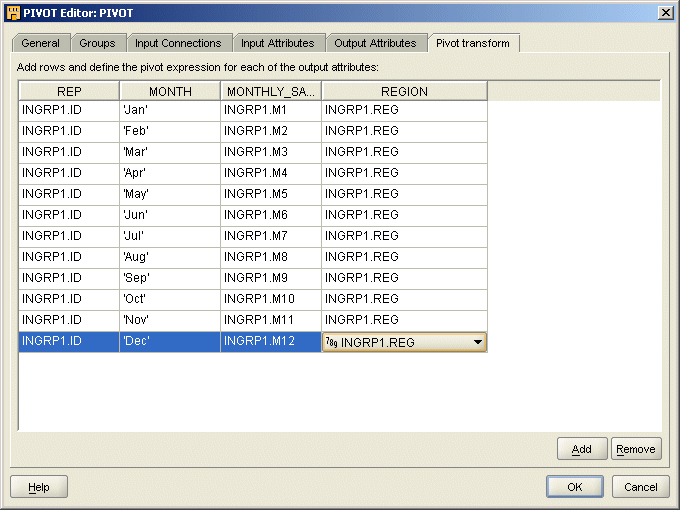Click the INGRP1.M4 cell

coord(271,173)
